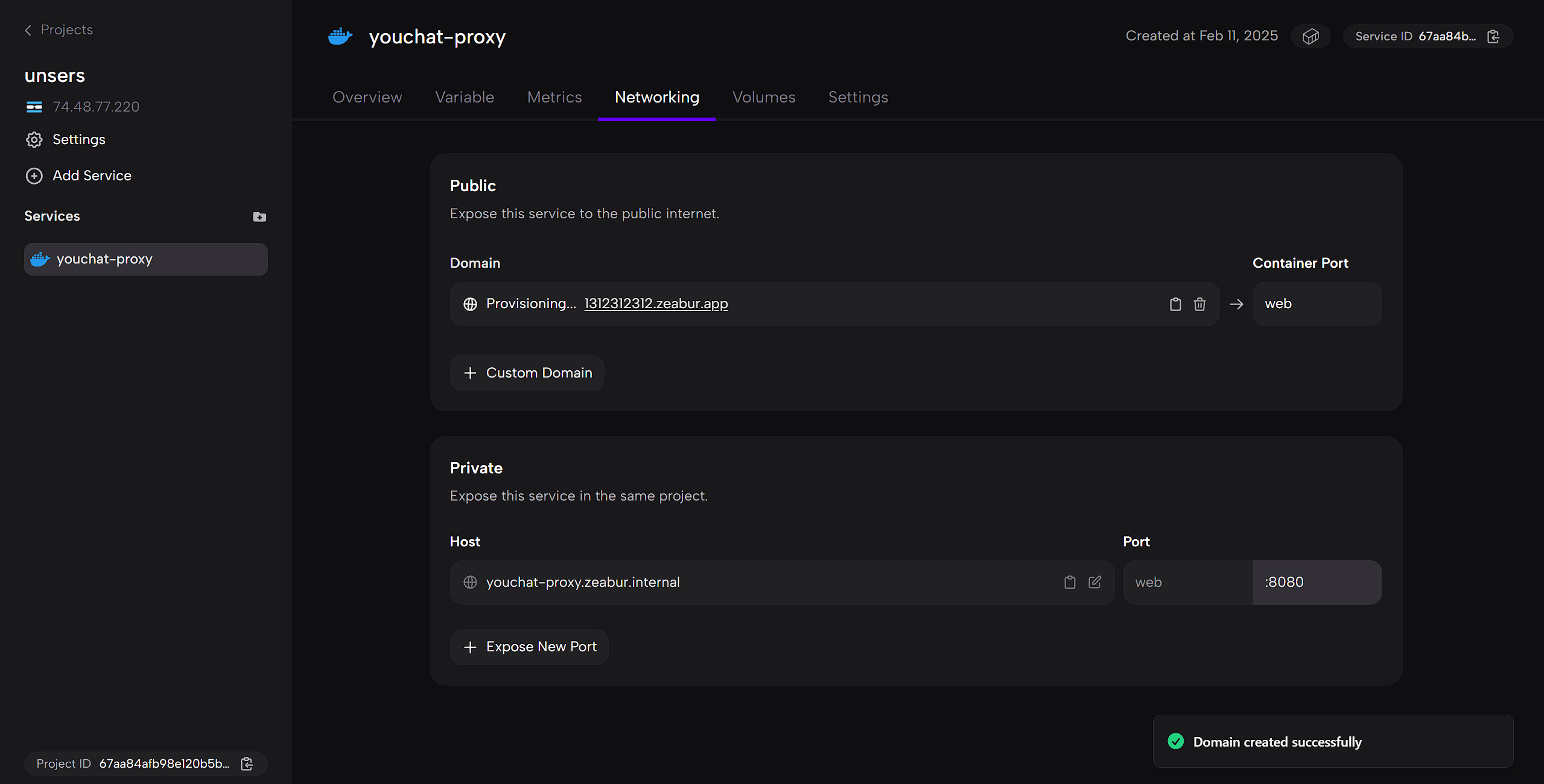Open the Volumes tab
The height and width of the screenshot is (784, 1544).
(763, 97)
